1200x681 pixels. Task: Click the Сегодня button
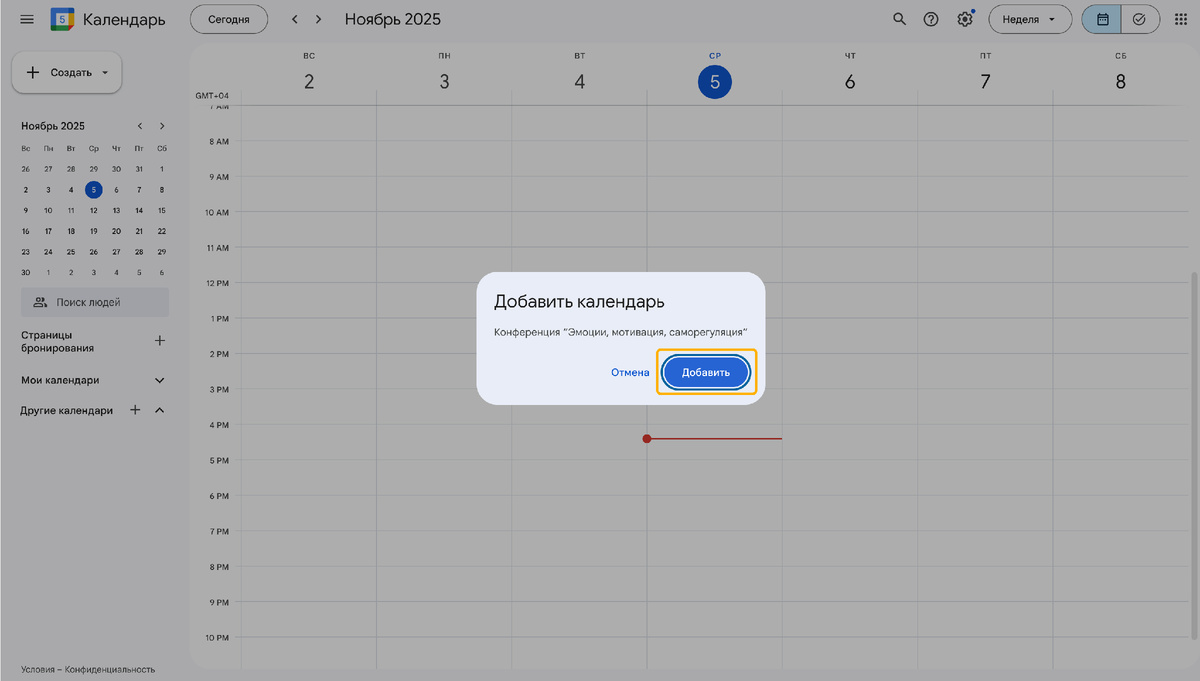point(229,19)
